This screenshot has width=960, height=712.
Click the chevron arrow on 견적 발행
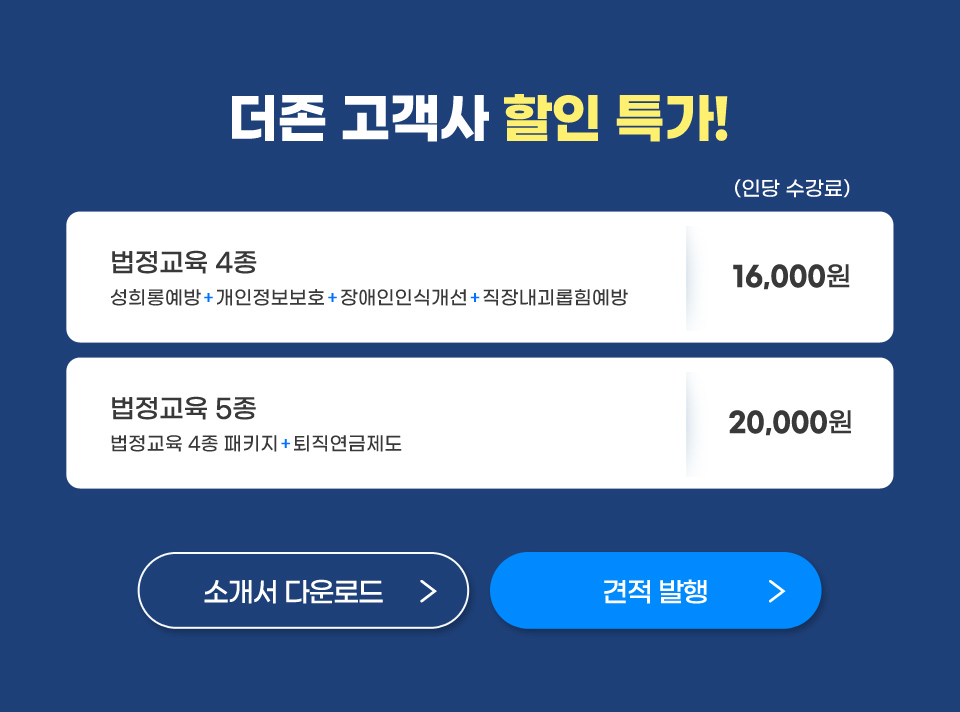click(x=777, y=591)
